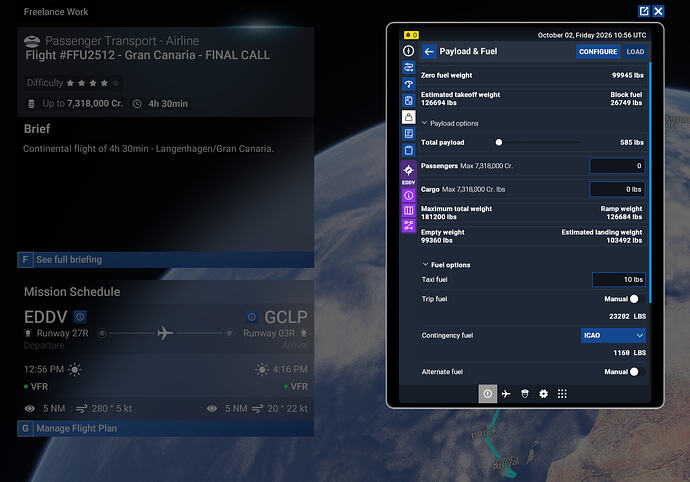Open the GCLP airport info icon
This screenshot has height=482, width=690.
252,316
